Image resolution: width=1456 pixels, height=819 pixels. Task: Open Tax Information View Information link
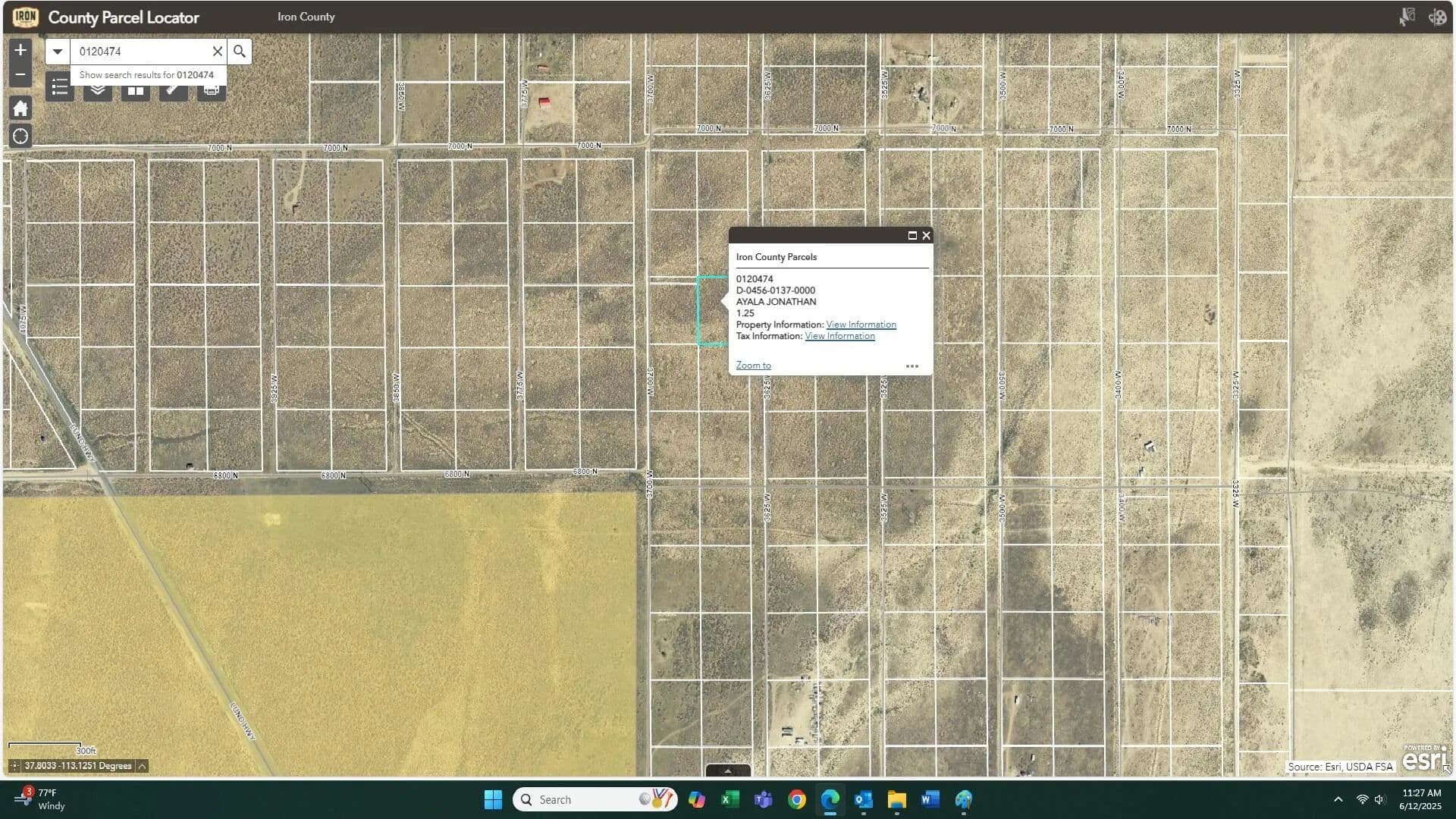click(x=839, y=336)
